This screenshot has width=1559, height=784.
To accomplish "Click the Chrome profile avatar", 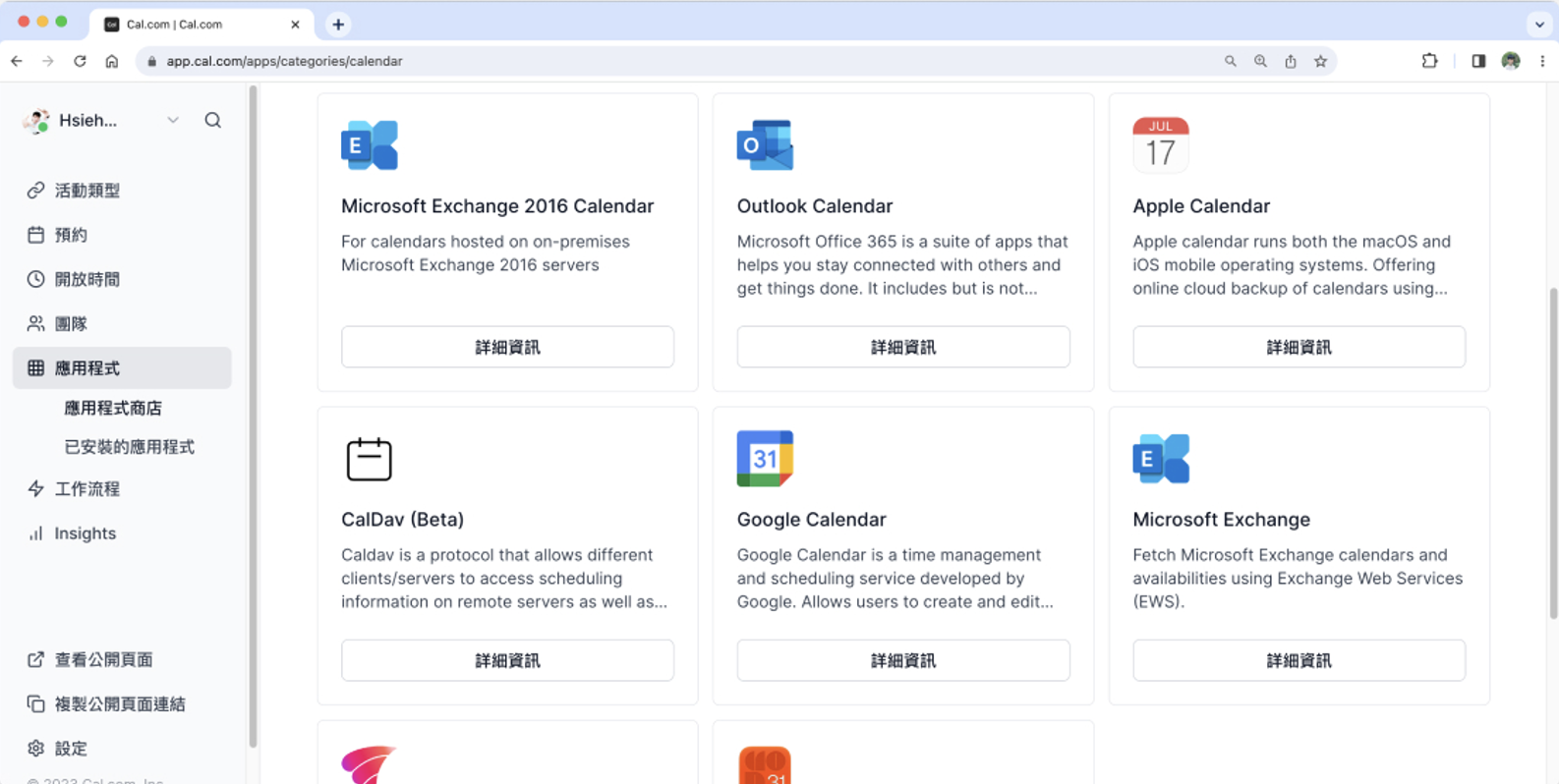I will point(1511,61).
